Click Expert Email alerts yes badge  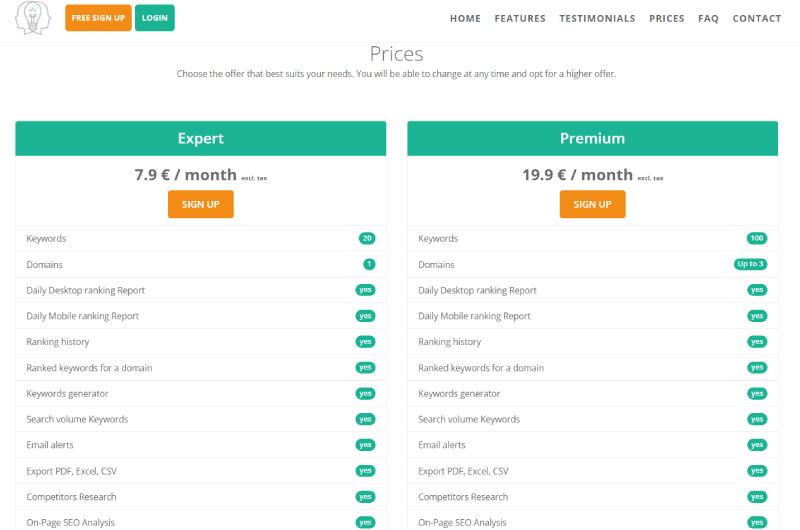(365, 445)
